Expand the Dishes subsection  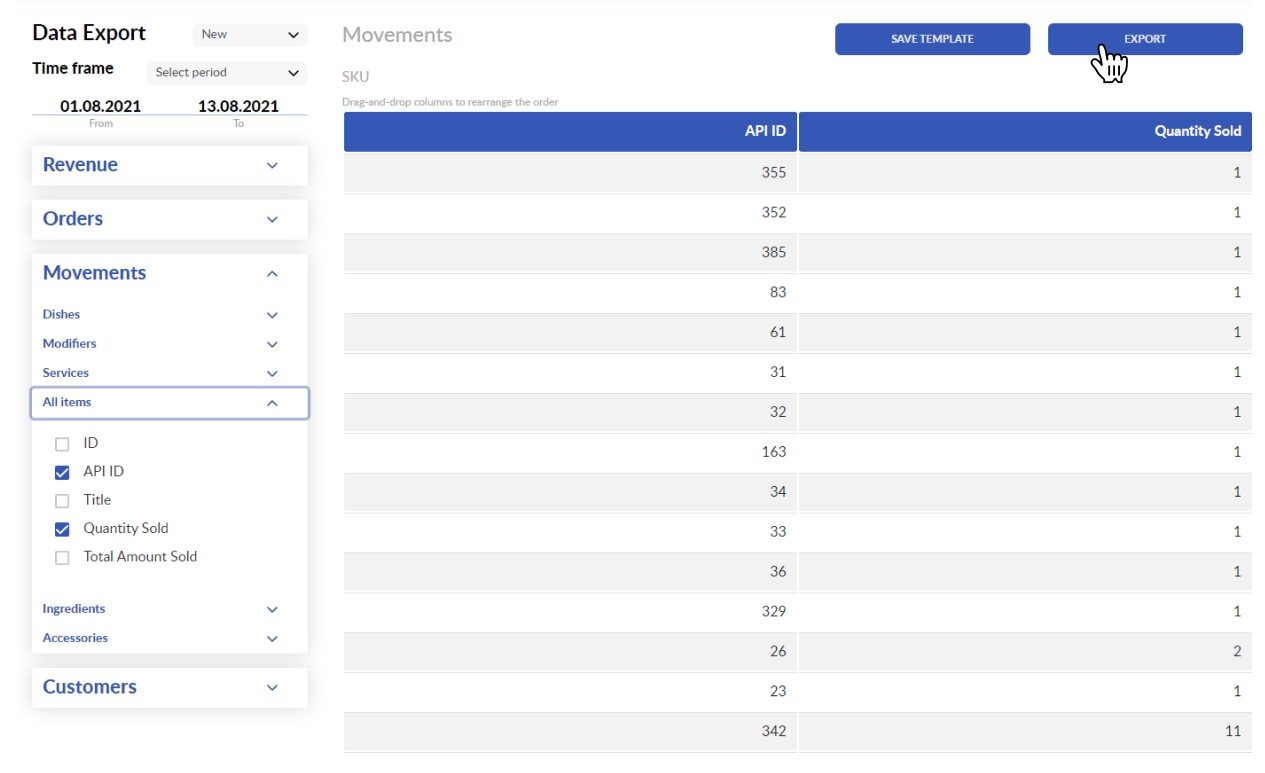coord(170,314)
